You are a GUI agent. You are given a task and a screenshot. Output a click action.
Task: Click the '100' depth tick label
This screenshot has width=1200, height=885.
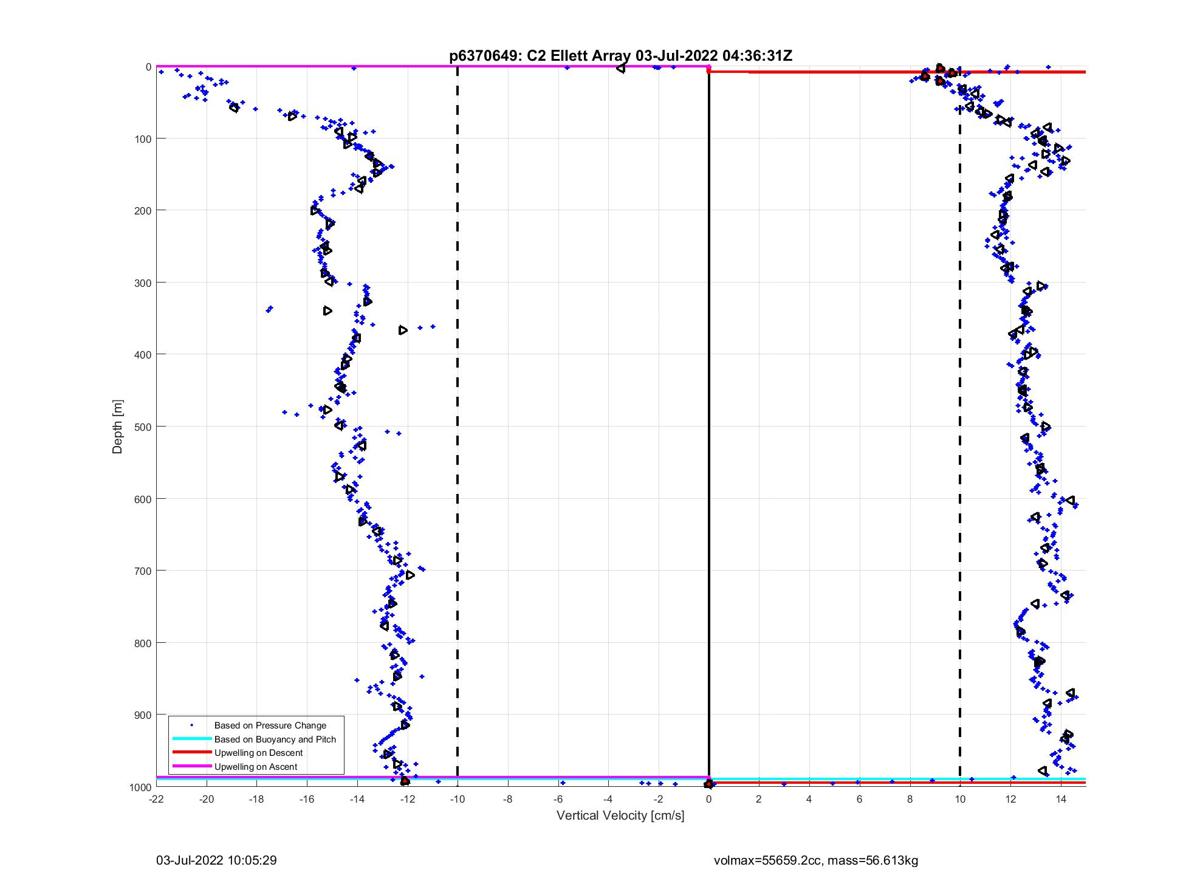click(142, 138)
